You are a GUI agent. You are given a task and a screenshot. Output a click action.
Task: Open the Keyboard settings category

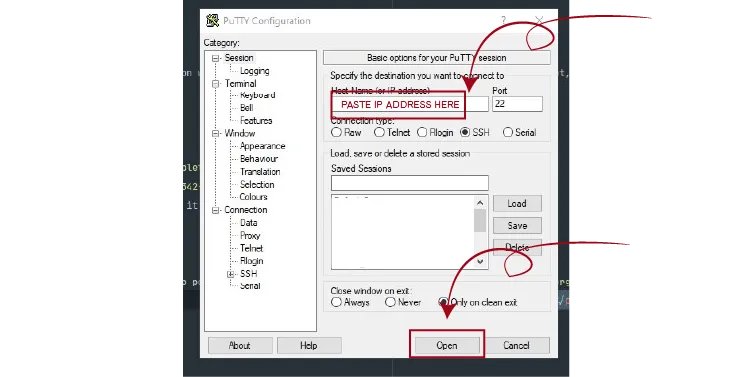click(x=258, y=95)
